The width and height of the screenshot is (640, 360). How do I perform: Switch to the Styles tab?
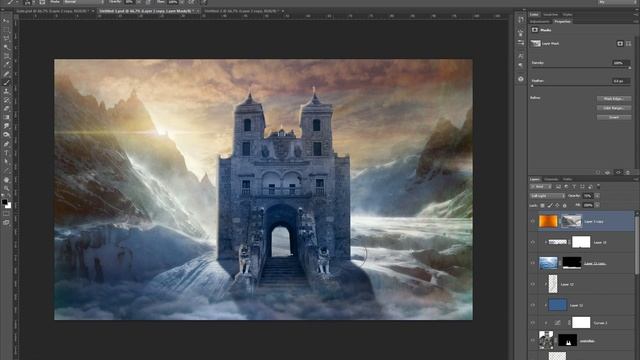pyautogui.click(x=568, y=14)
